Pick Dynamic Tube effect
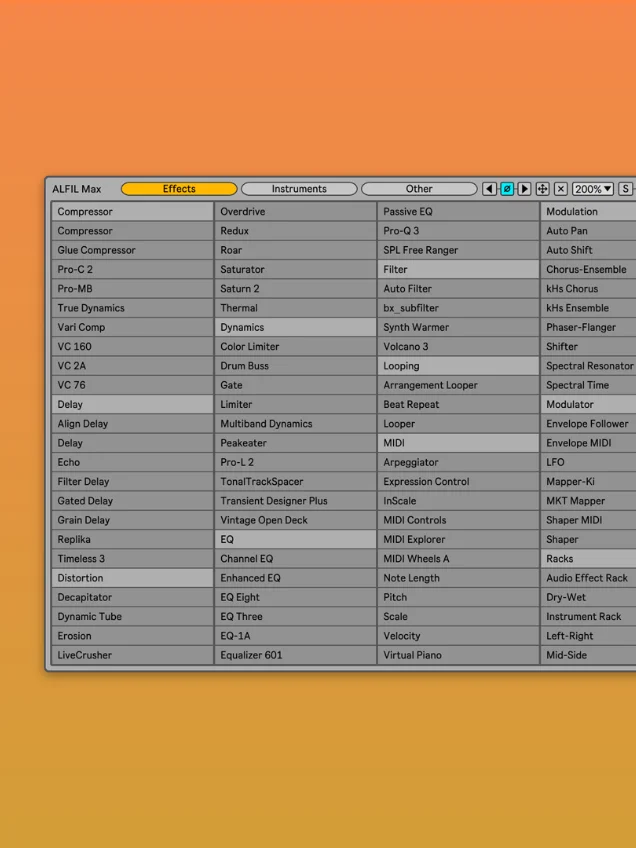Screen dimensions: 636x848 pos(132,617)
